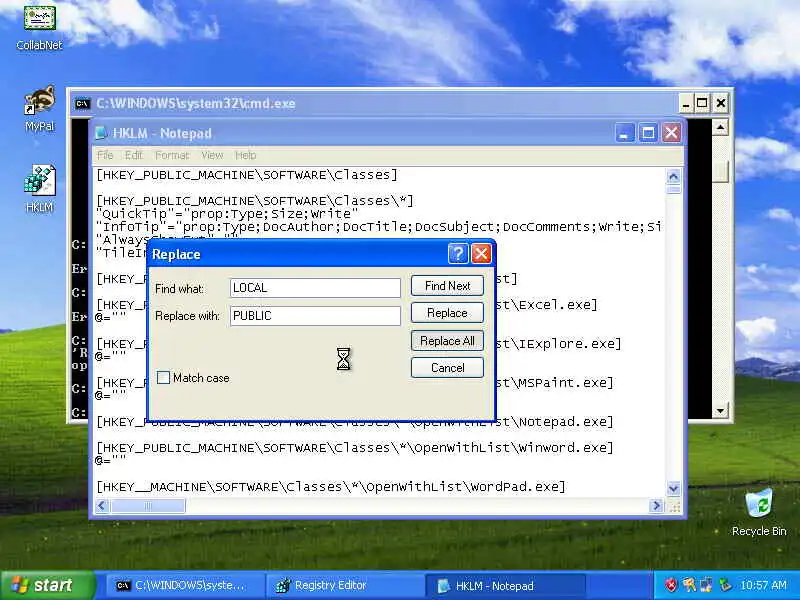The height and width of the screenshot is (600, 800).
Task: Click the Notepad title bar icon
Action: point(101,133)
